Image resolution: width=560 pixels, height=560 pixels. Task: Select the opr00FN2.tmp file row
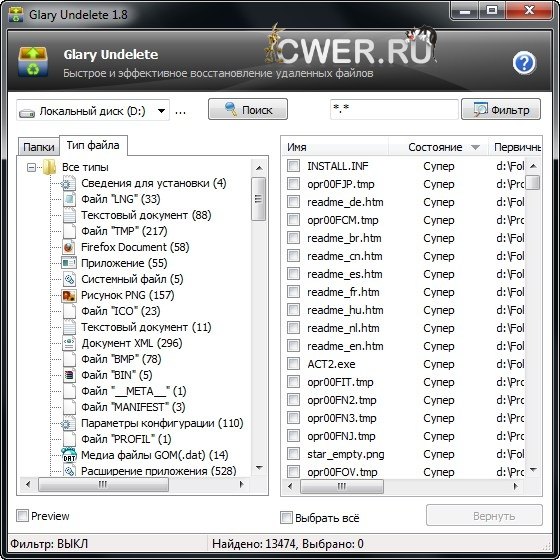point(405,400)
